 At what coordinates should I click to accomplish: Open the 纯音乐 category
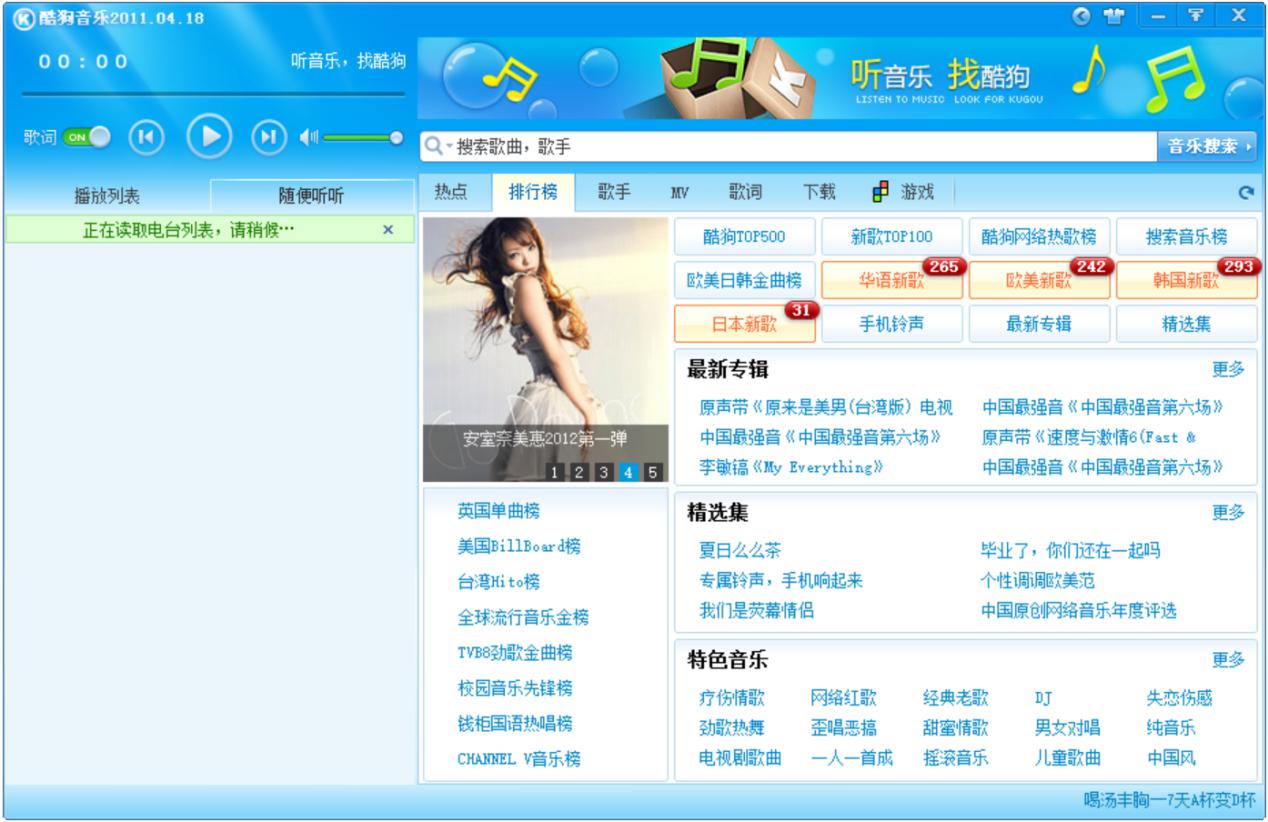click(x=1171, y=728)
